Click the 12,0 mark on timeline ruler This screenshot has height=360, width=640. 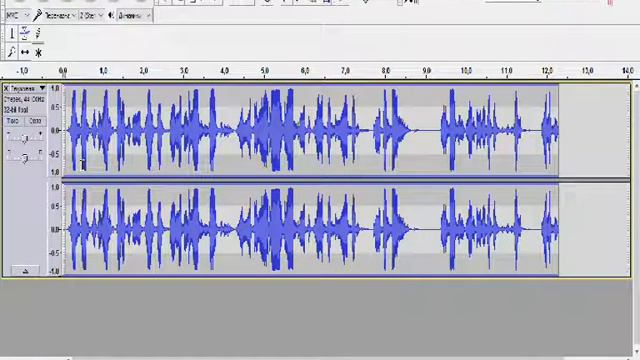point(547,71)
